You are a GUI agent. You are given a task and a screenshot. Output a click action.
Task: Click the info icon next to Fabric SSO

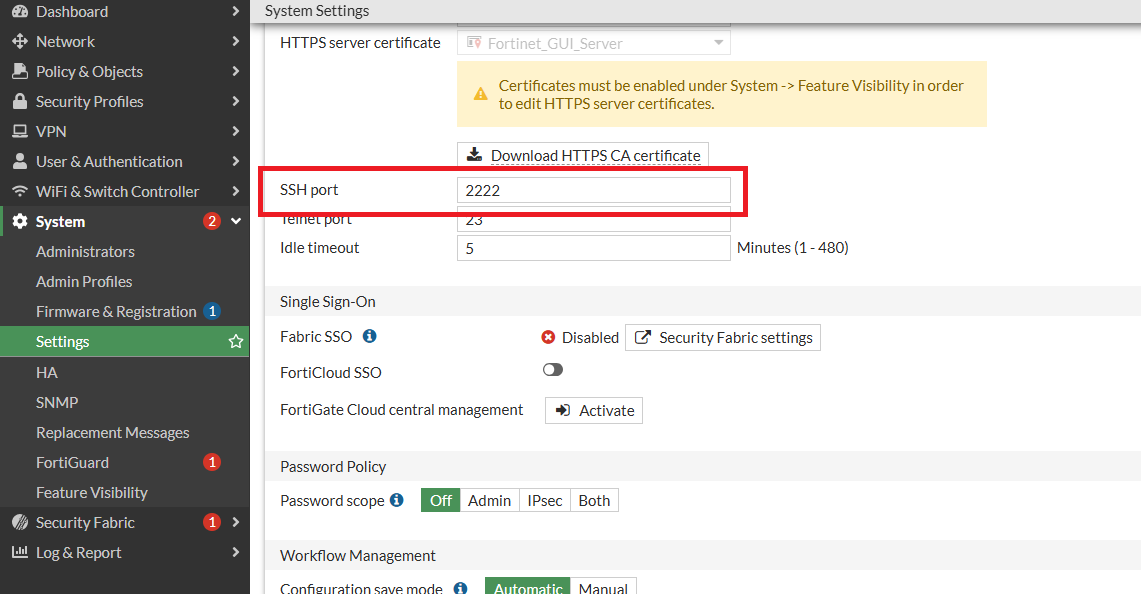click(x=370, y=336)
